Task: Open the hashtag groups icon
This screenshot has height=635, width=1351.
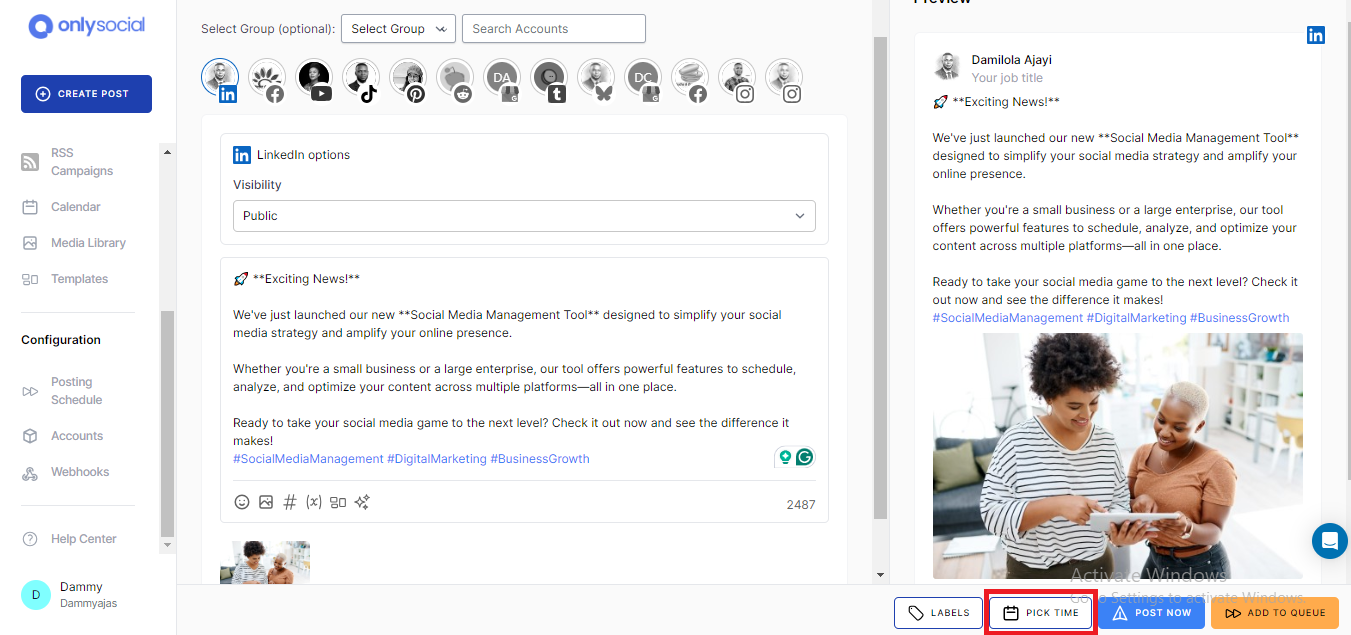Action: pos(290,502)
